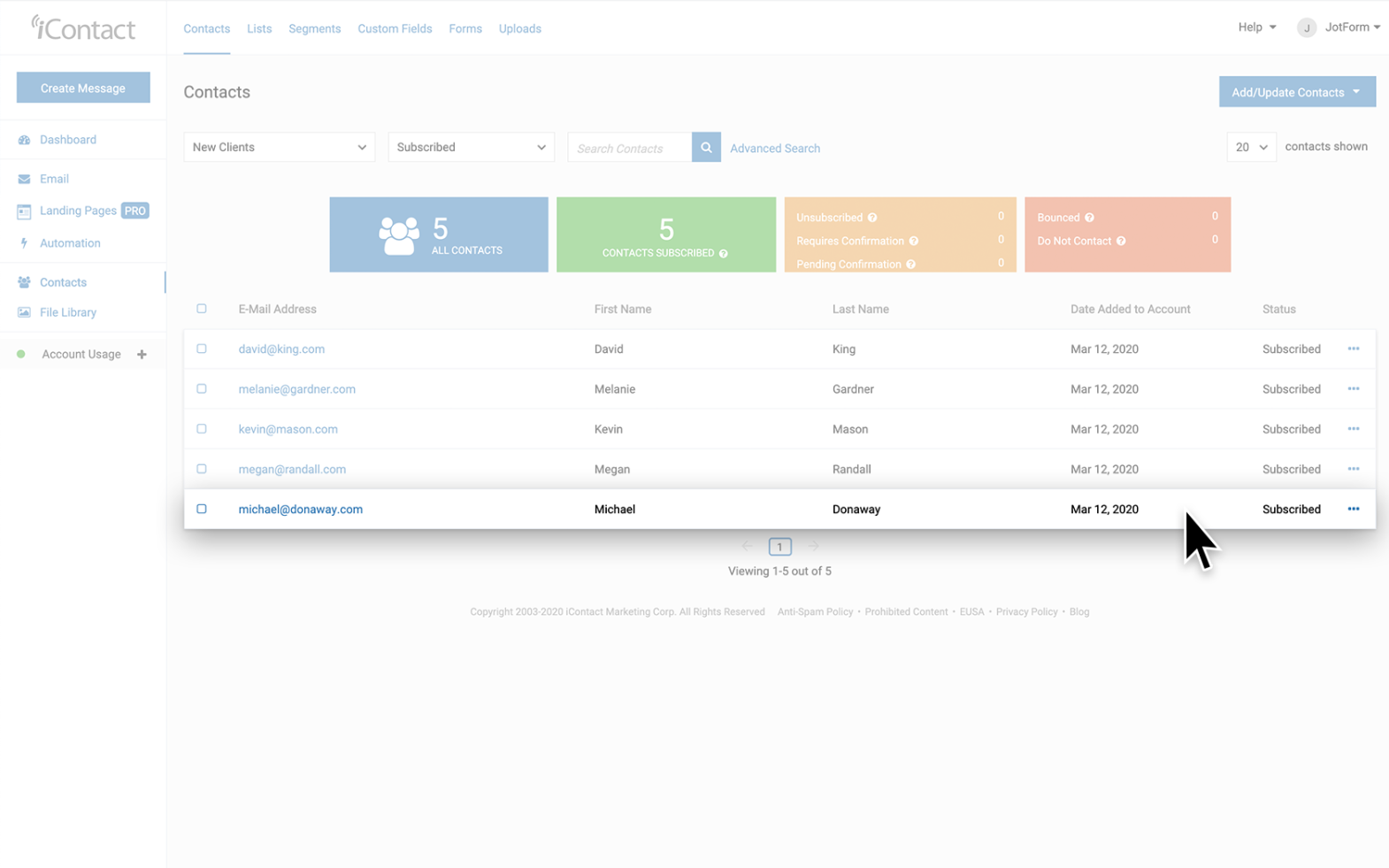Check the select-all contacts checkbox in header

[x=202, y=309]
